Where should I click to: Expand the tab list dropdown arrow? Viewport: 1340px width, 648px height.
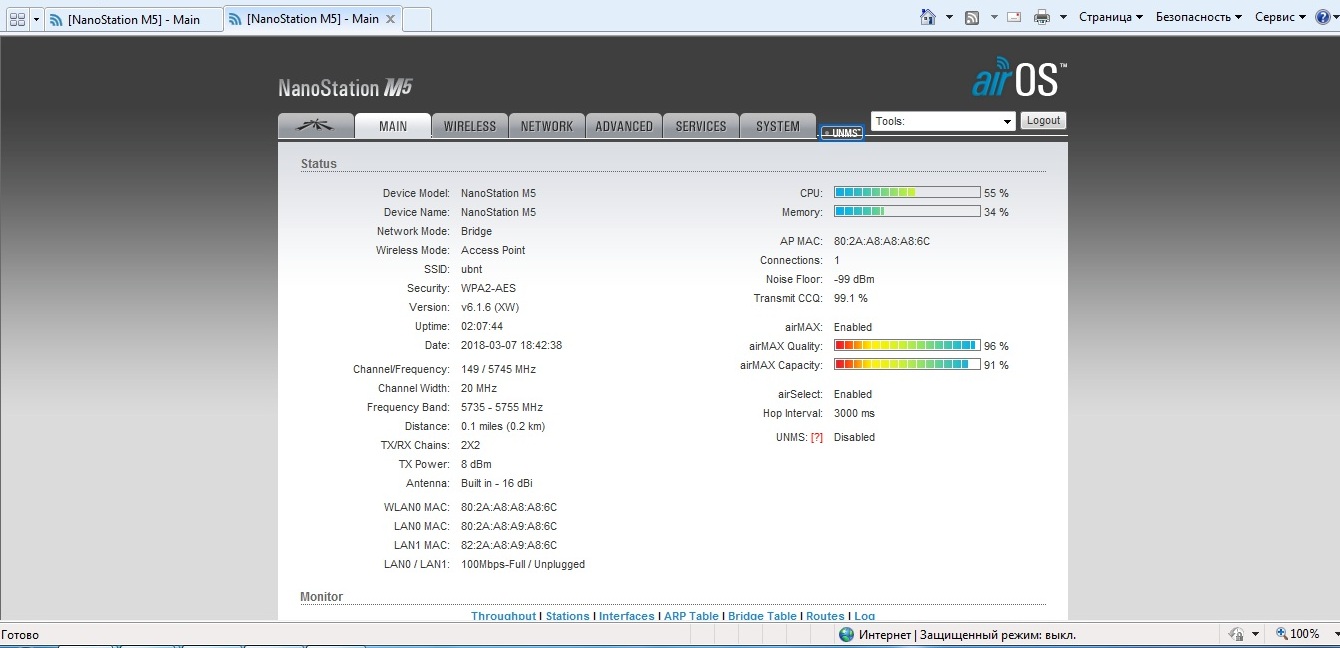pos(37,19)
